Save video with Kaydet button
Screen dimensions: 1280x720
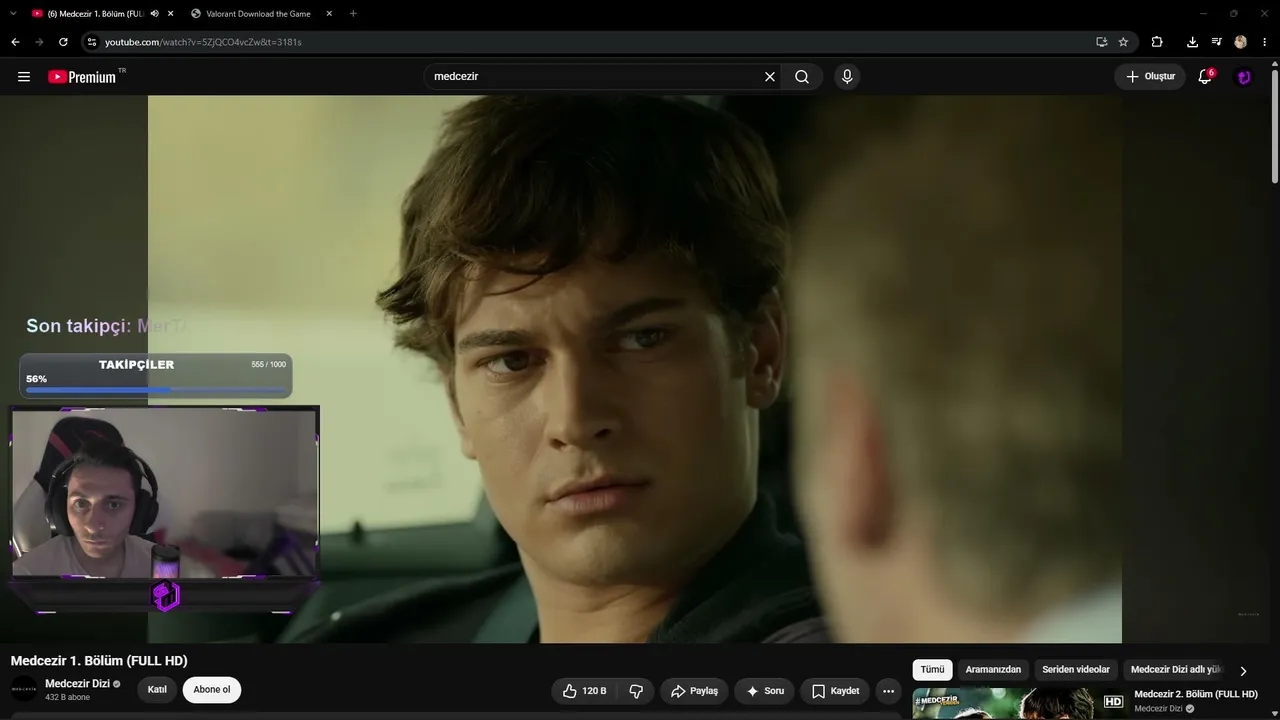tap(835, 691)
